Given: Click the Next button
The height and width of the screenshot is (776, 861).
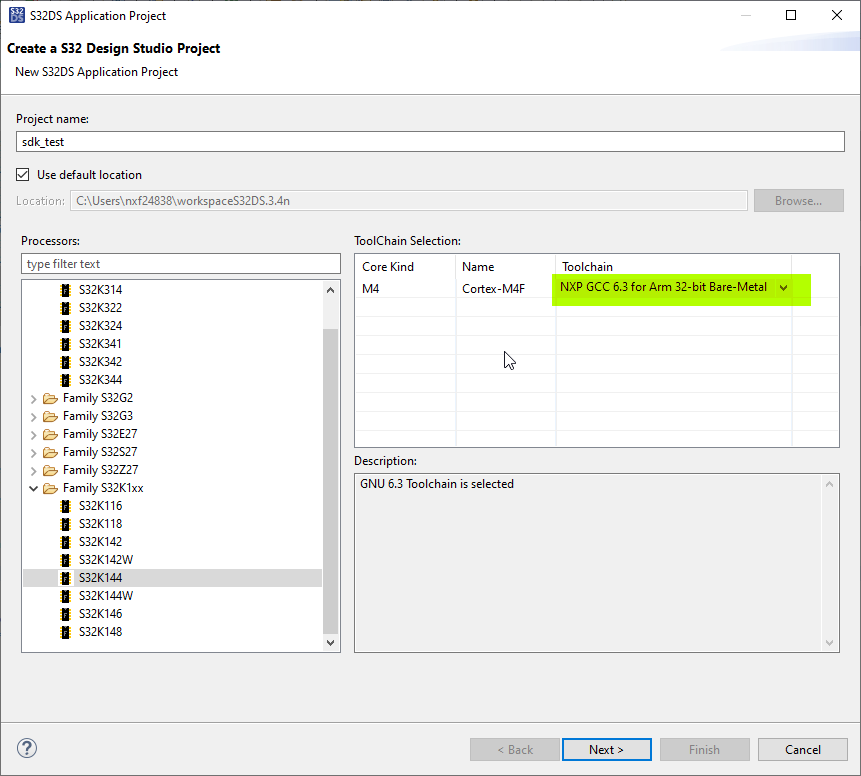Looking at the screenshot, I should click(x=606, y=749).
